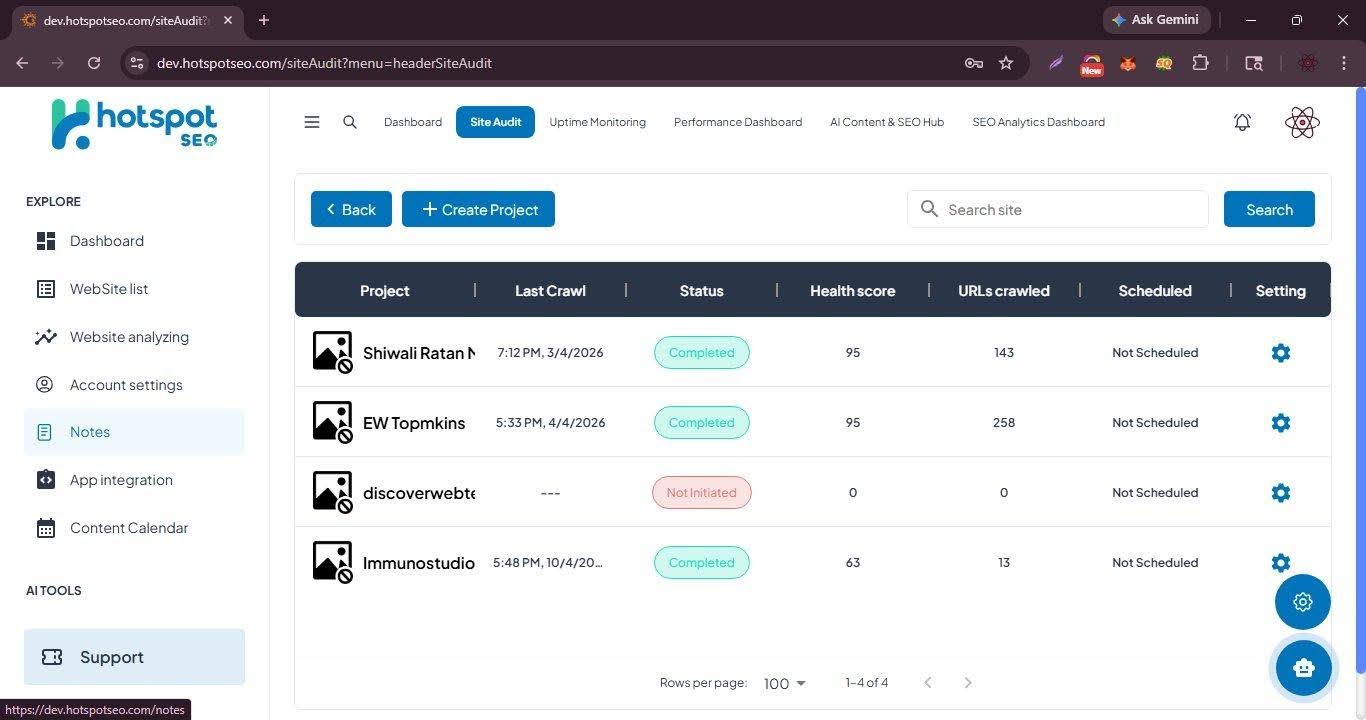Click the Back button

pos(351,209)
